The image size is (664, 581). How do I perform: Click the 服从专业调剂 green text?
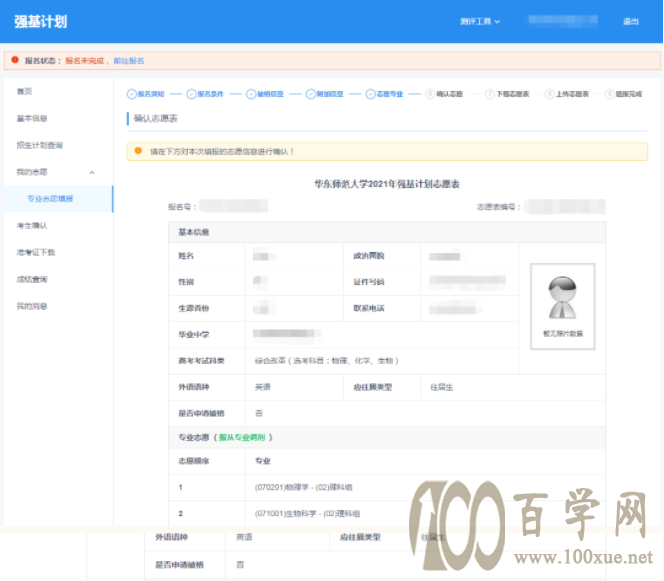[242, 437]
